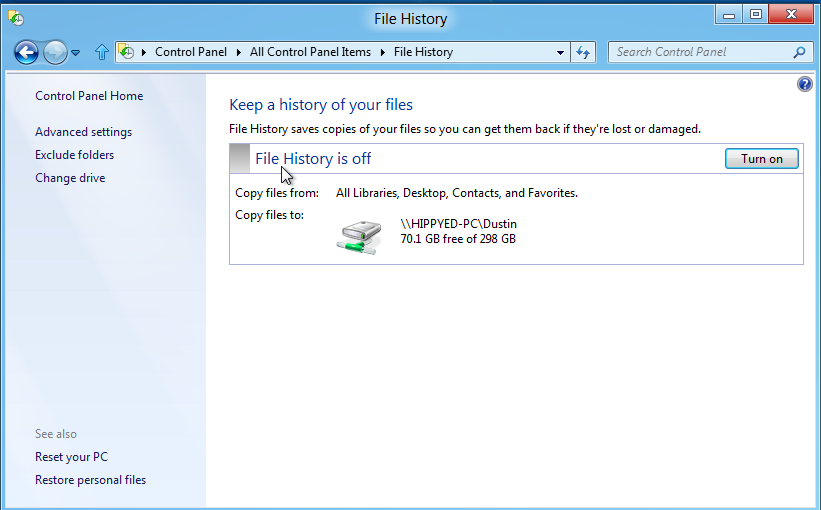821x510 pixels.
Task: Click the network drive icon for Dustin
Action: pos(357,235)
